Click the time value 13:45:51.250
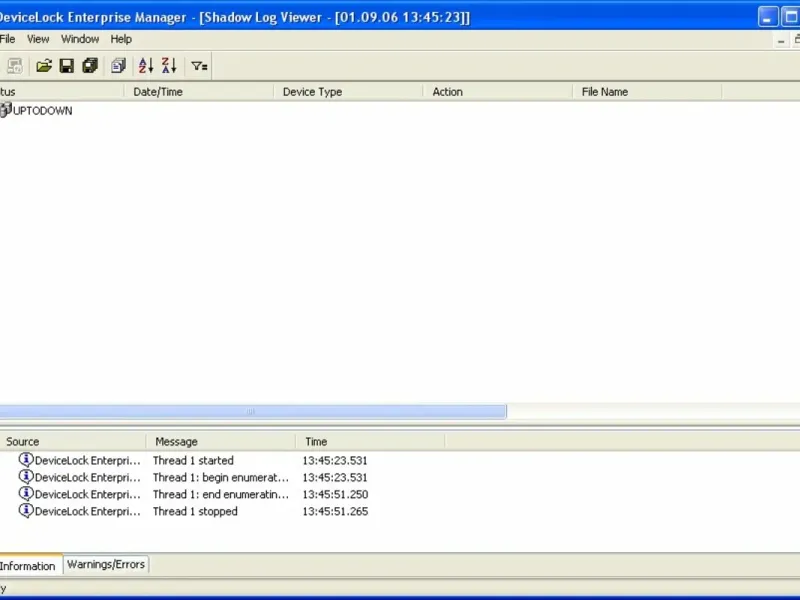This screenshot has width=800, height=600. [x=335, y=494]
